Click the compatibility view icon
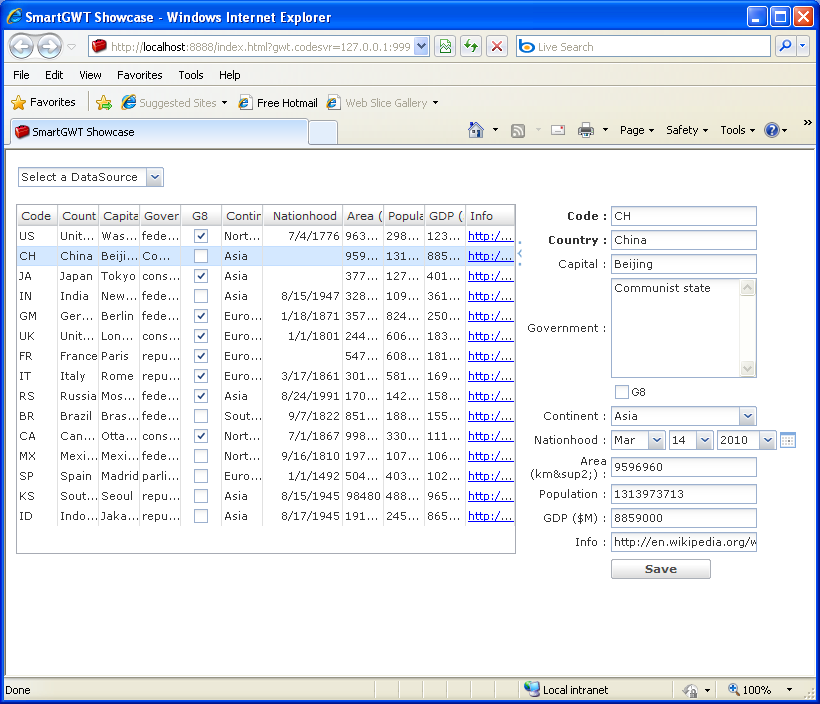Viewport: 820px width, 704px height. [445, 47]
